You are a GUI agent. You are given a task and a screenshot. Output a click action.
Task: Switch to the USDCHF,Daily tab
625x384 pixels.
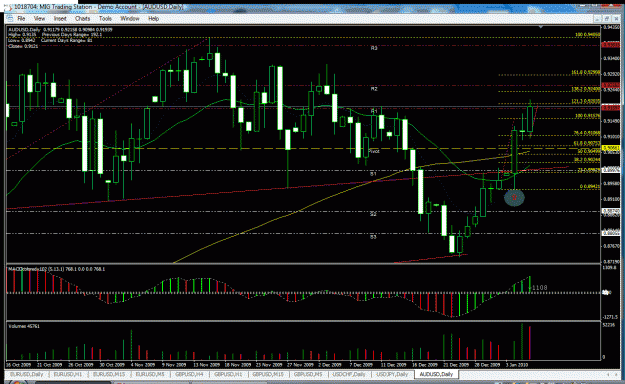349,374
